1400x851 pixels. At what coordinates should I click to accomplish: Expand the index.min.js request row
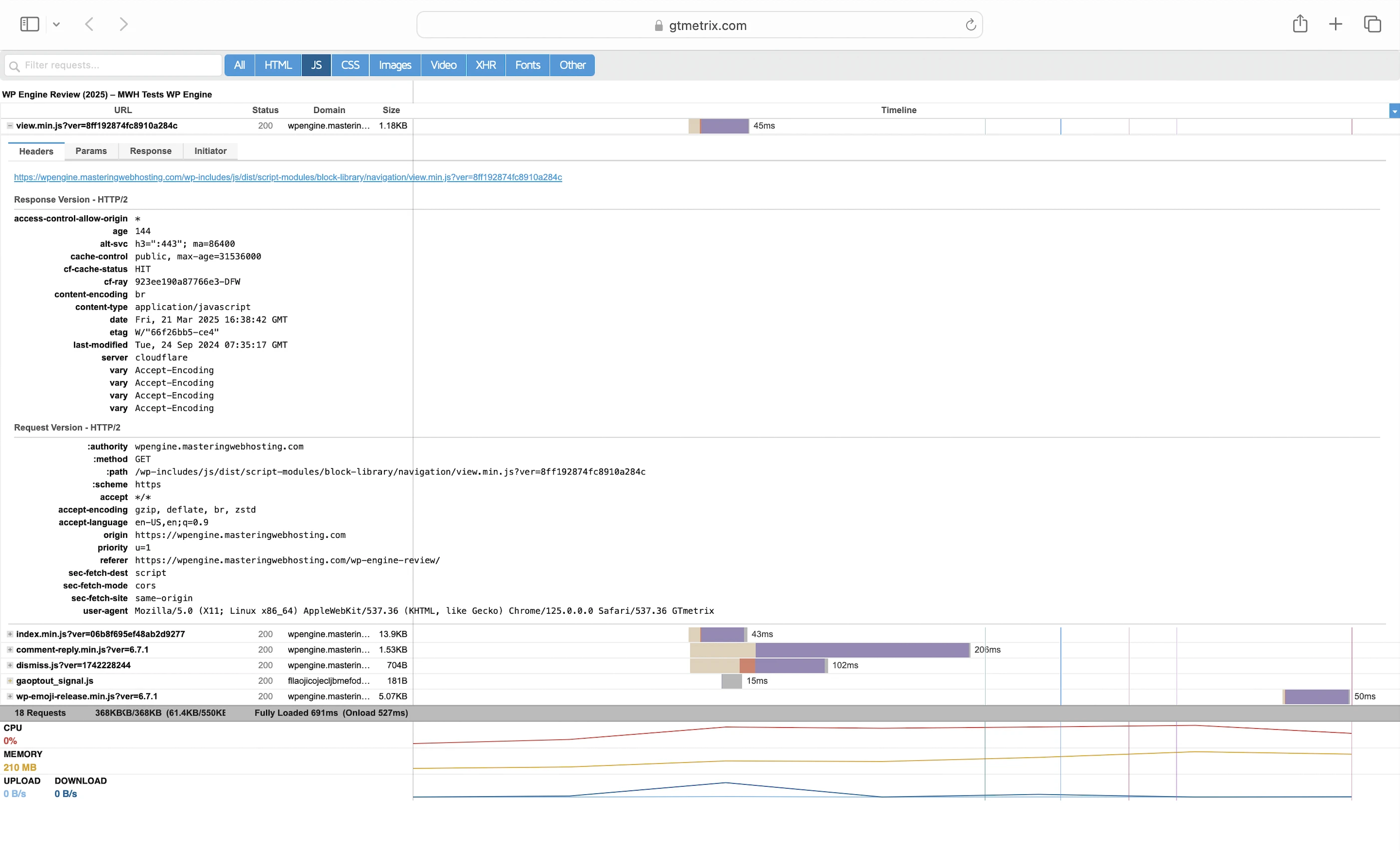[x=10, y=634]
